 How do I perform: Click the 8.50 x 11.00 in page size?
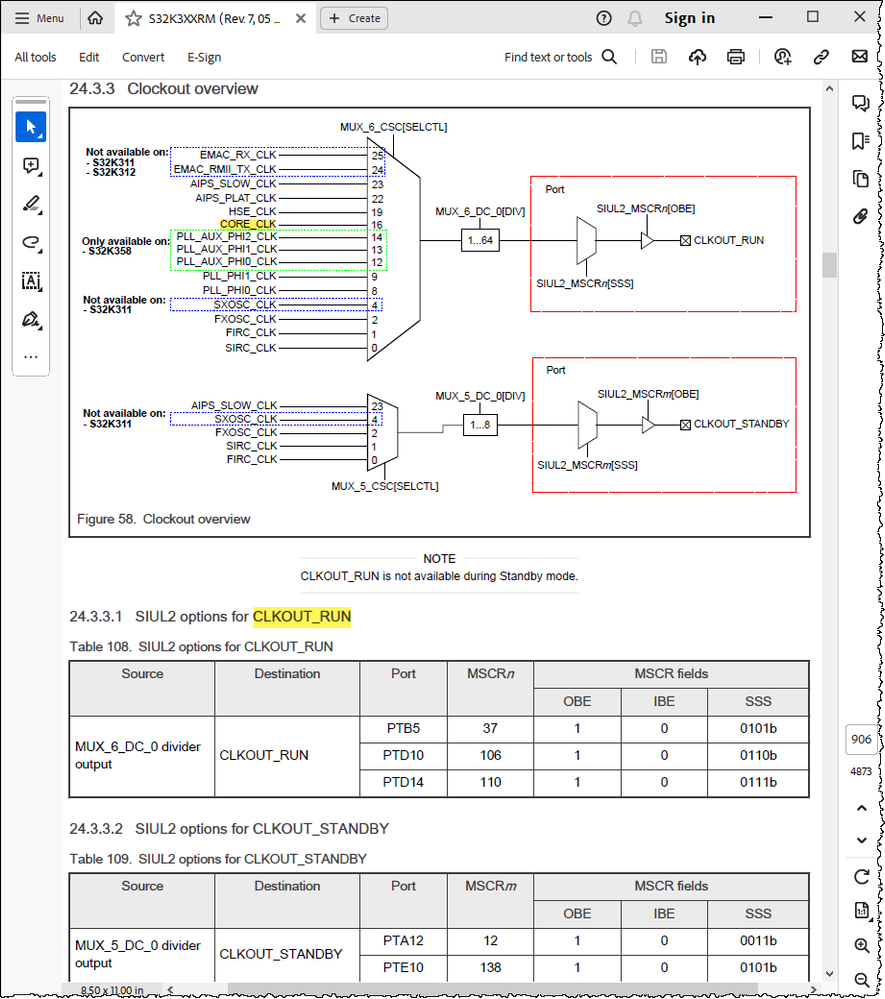point(112,990)
